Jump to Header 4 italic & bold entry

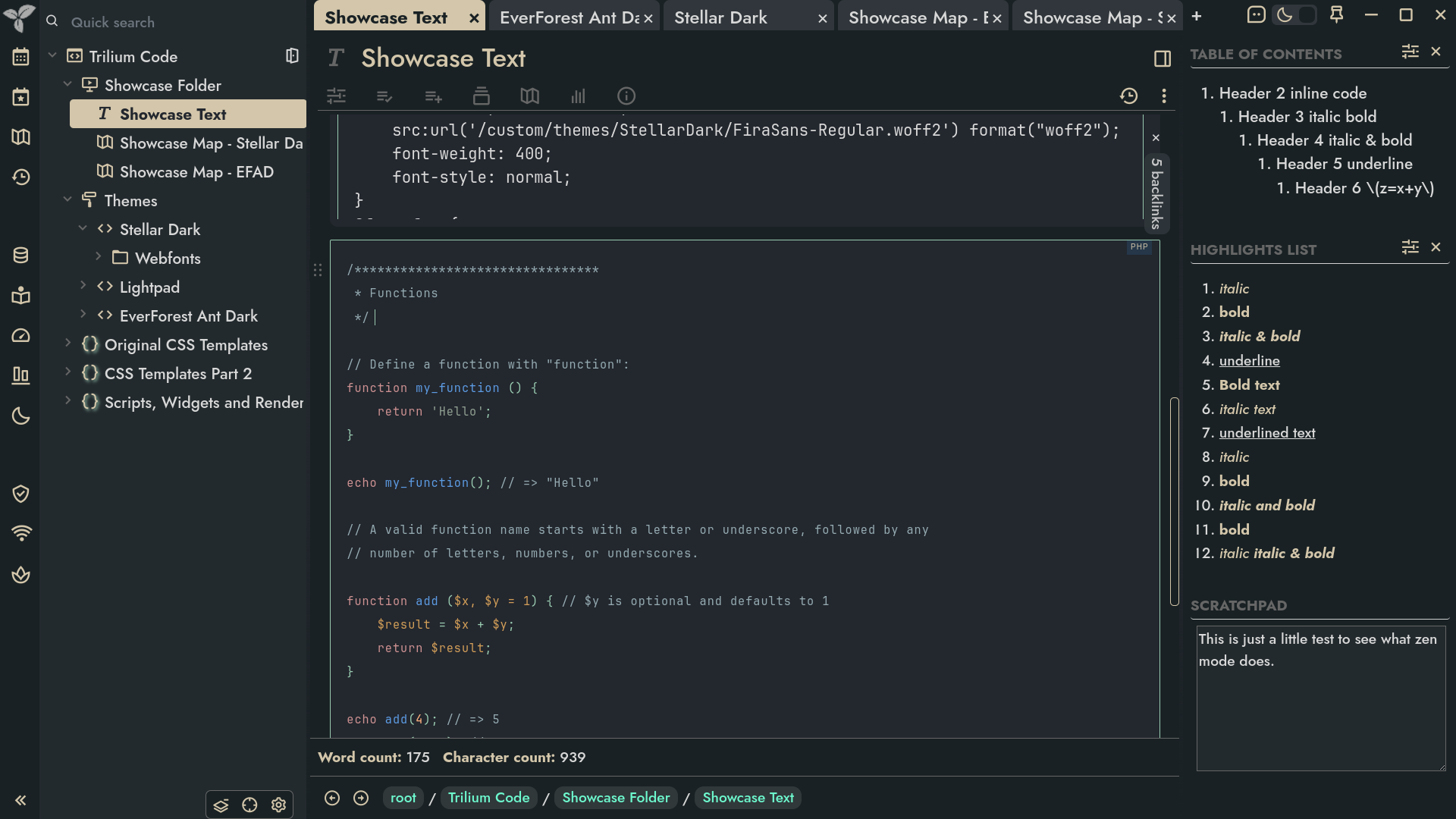pos(1334,140)
